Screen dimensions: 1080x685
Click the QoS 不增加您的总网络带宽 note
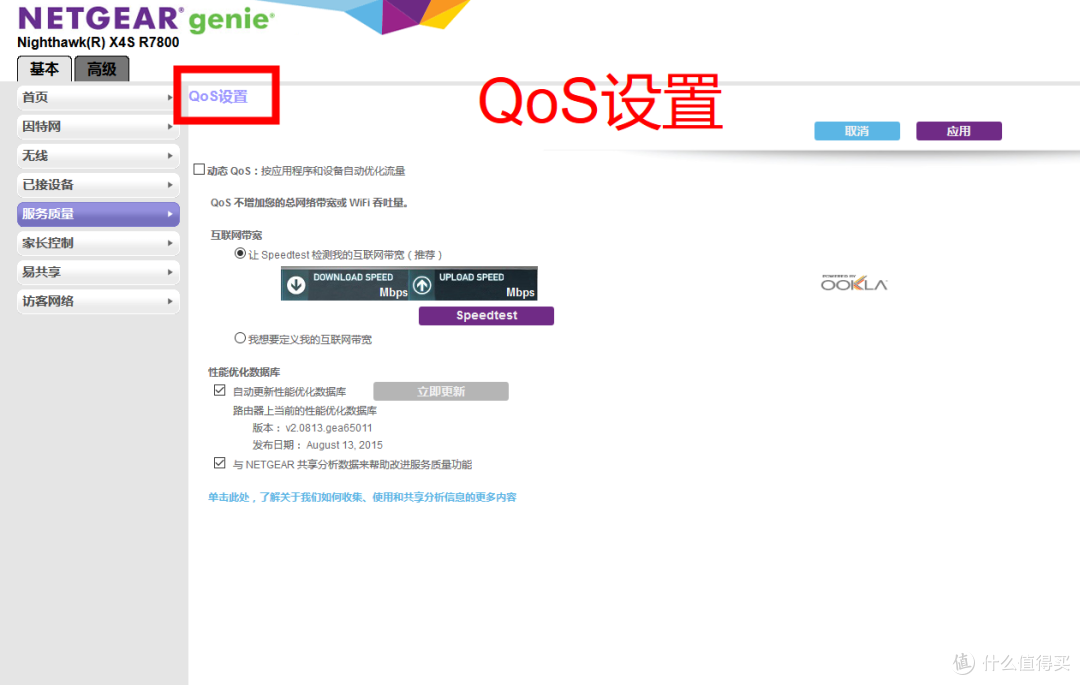tap(309, 202)
